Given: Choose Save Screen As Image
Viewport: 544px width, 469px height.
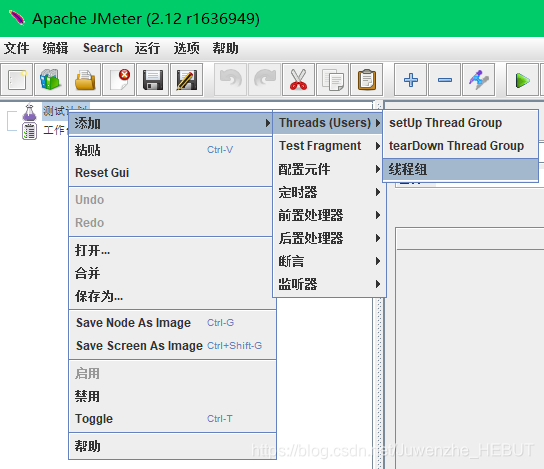Looking at the screenshot, I should pos(172,346).
